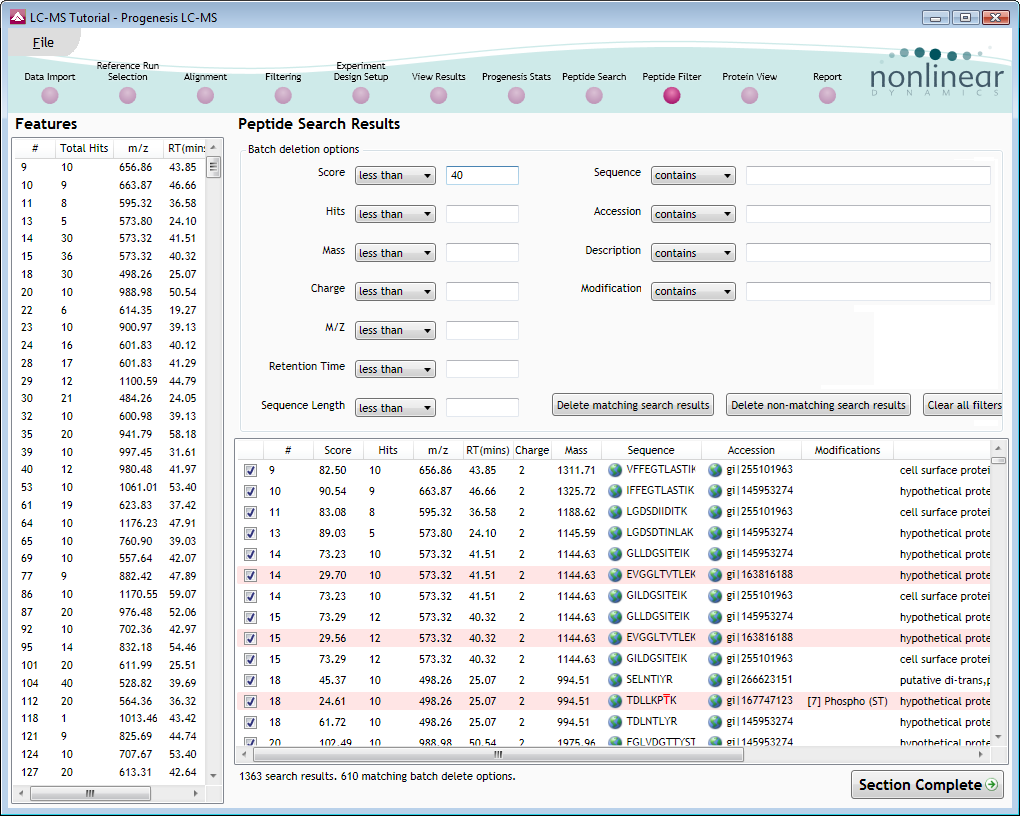Click the Filtering step circle
Screen dimensions: 1020x816
click(283, 96)
